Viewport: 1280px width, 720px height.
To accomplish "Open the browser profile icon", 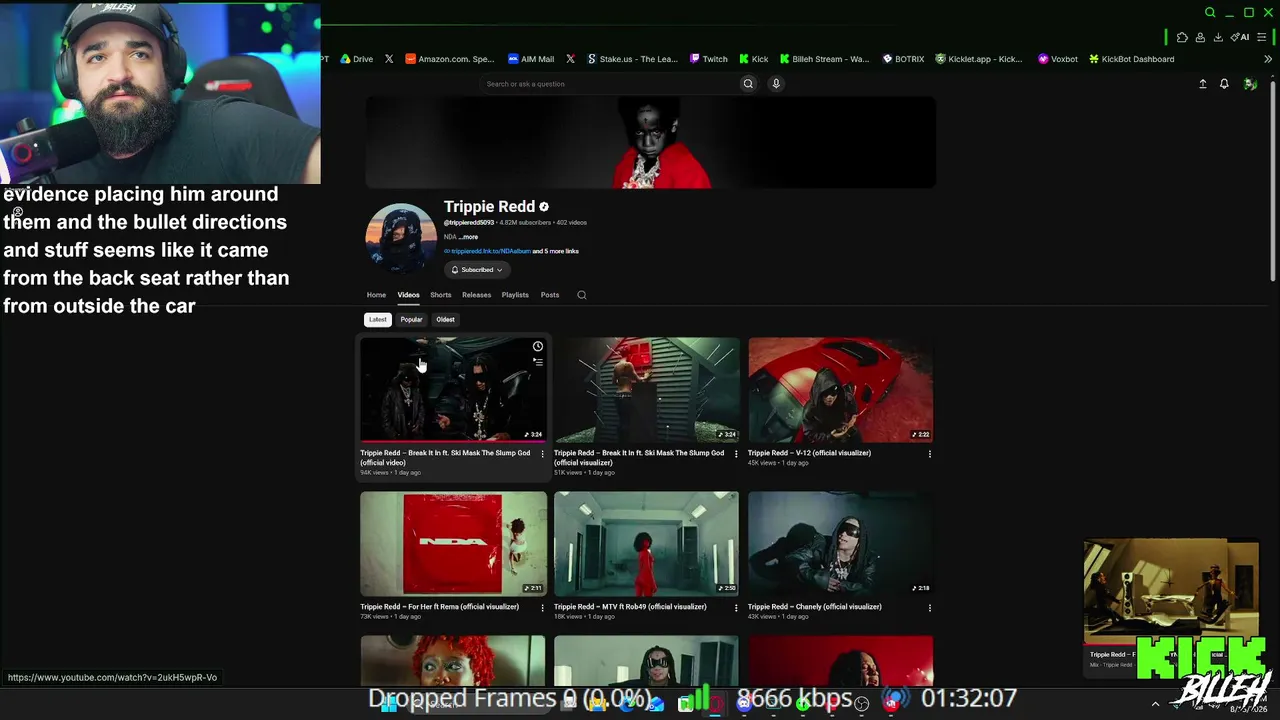I will pos(1200,37).
